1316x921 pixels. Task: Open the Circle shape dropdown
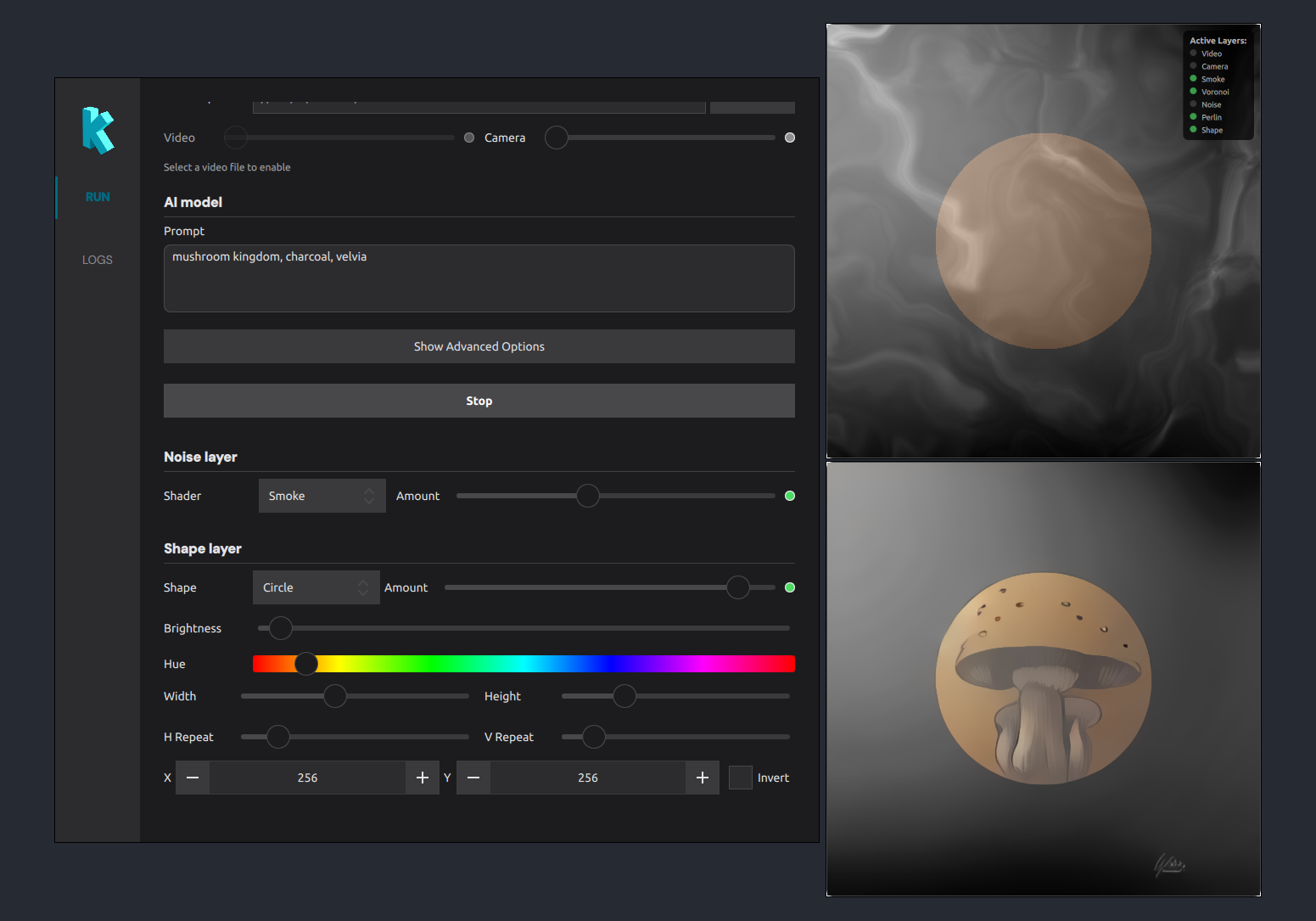tap(316, 587)
